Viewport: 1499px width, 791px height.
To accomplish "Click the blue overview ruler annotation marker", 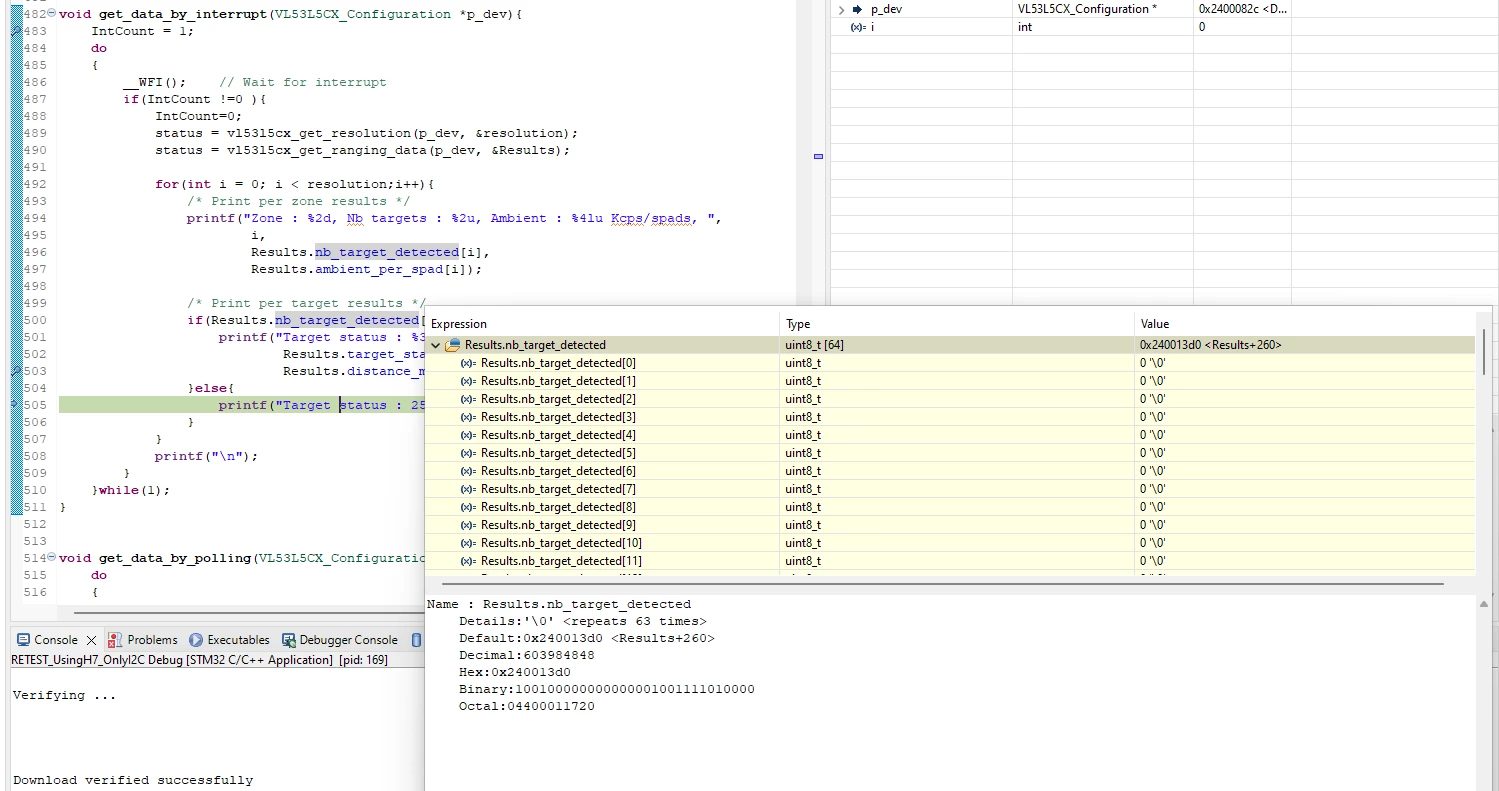I will coord(818,157).
